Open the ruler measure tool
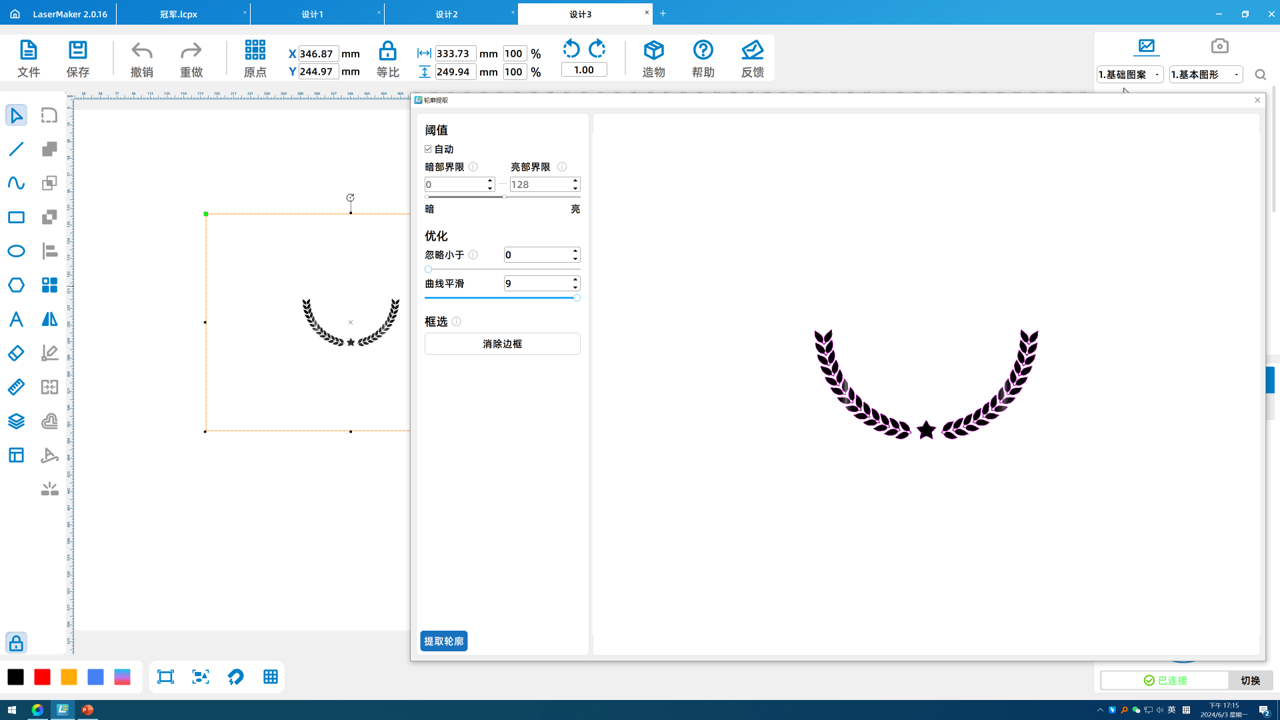The width and height of the screenshot is (1280, 720). [16, 387]
